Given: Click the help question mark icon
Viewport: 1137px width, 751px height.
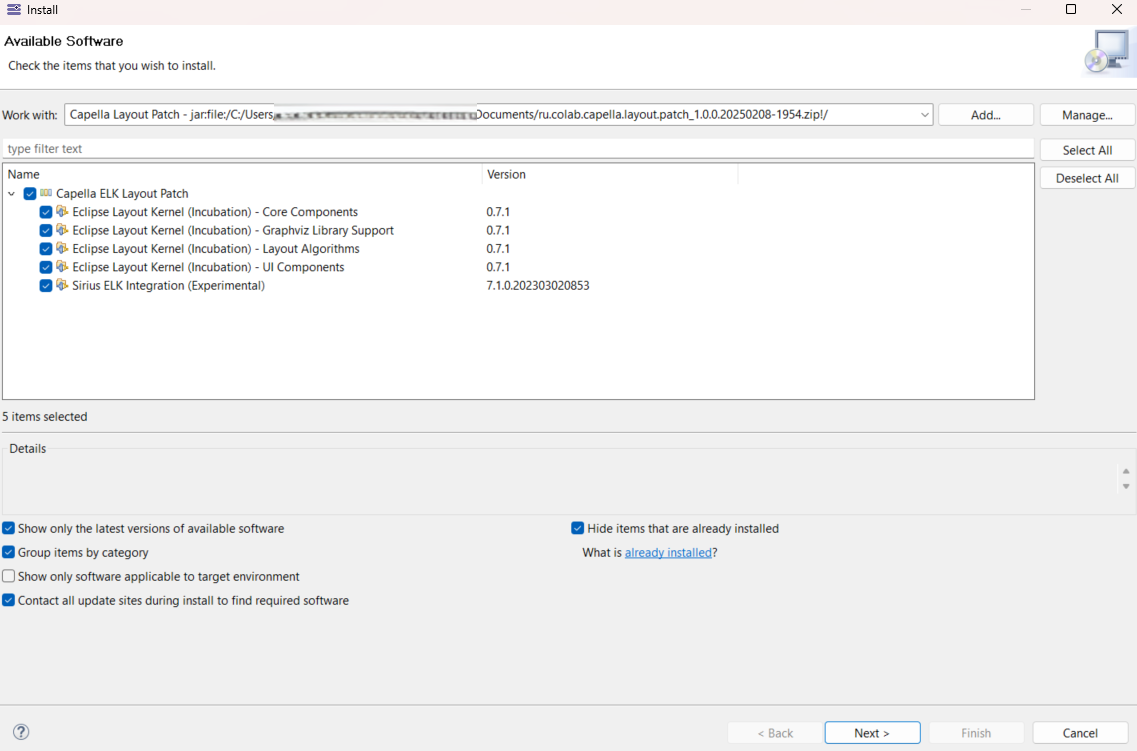Looking at the screenshot, I should (20, 732).
